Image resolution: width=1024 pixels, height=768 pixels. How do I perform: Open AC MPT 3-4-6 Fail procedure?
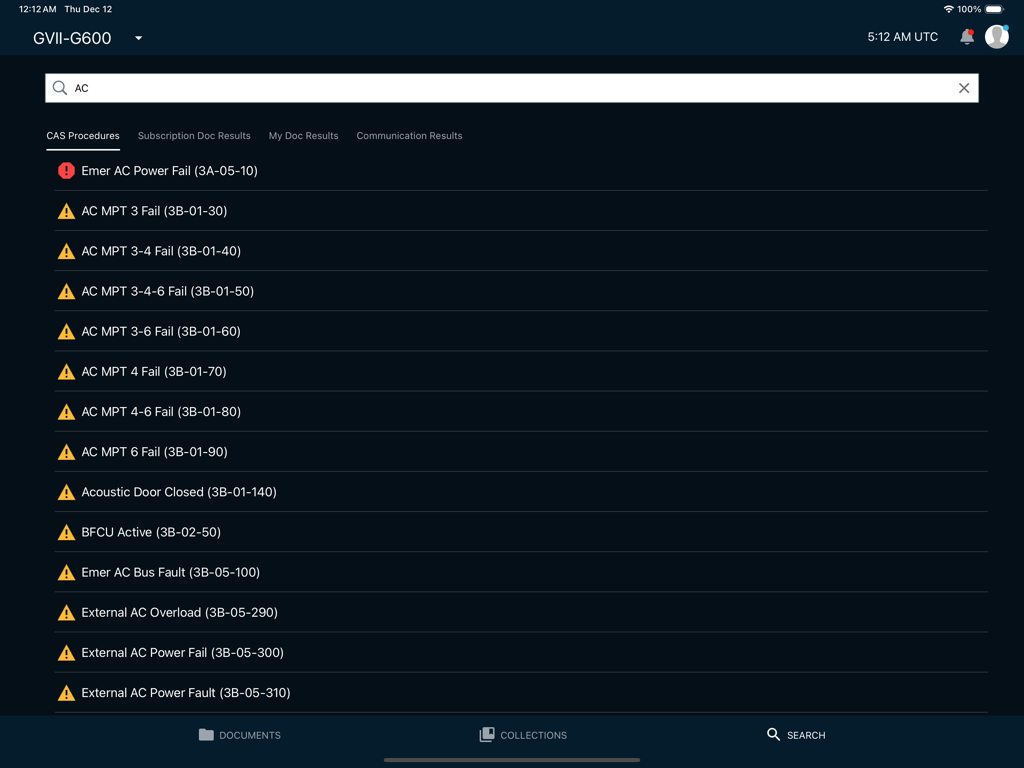click(167, 291)
